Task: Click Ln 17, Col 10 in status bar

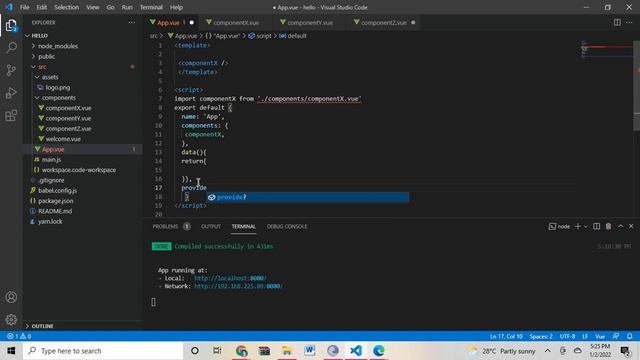Action: [x=506, y=336]
